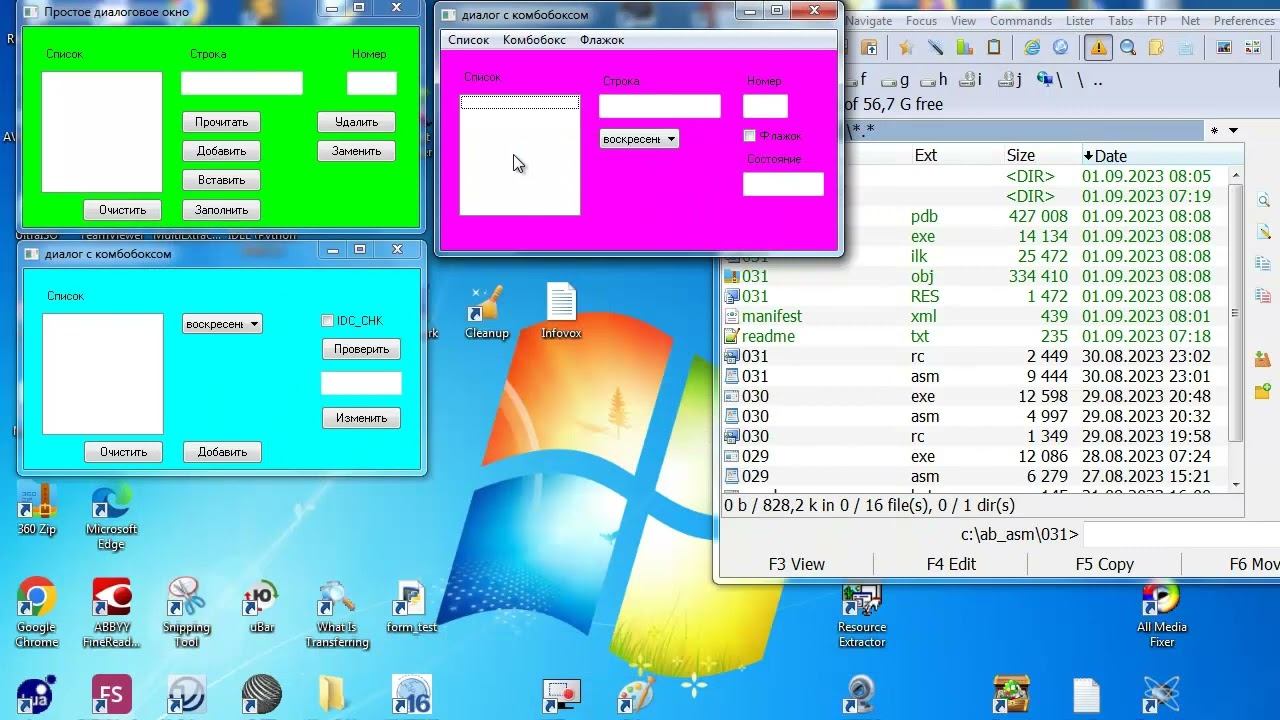Image resolution: width=1280 pixels, height=720 pixels.
Task: Click the Проверить button in cyan dialog
Action: 362,349
